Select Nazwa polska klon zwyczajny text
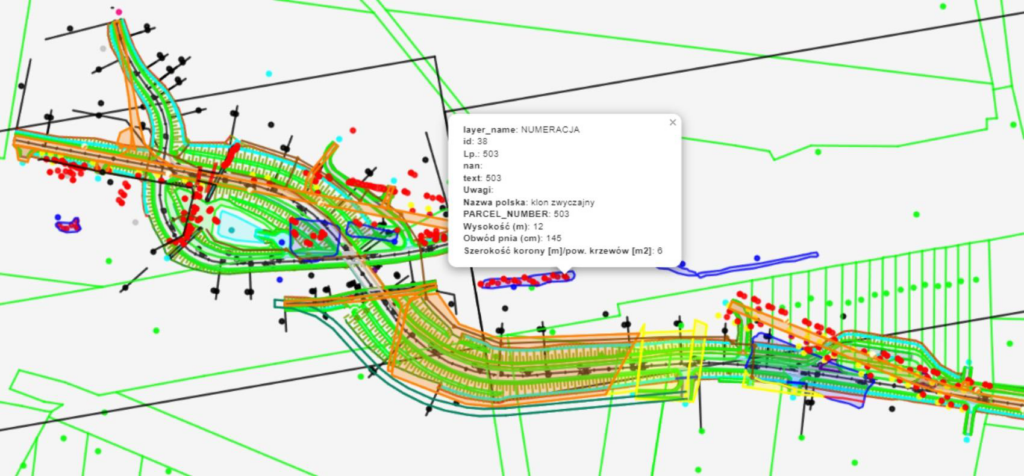Screen dimensions: 1024x476 529,202
